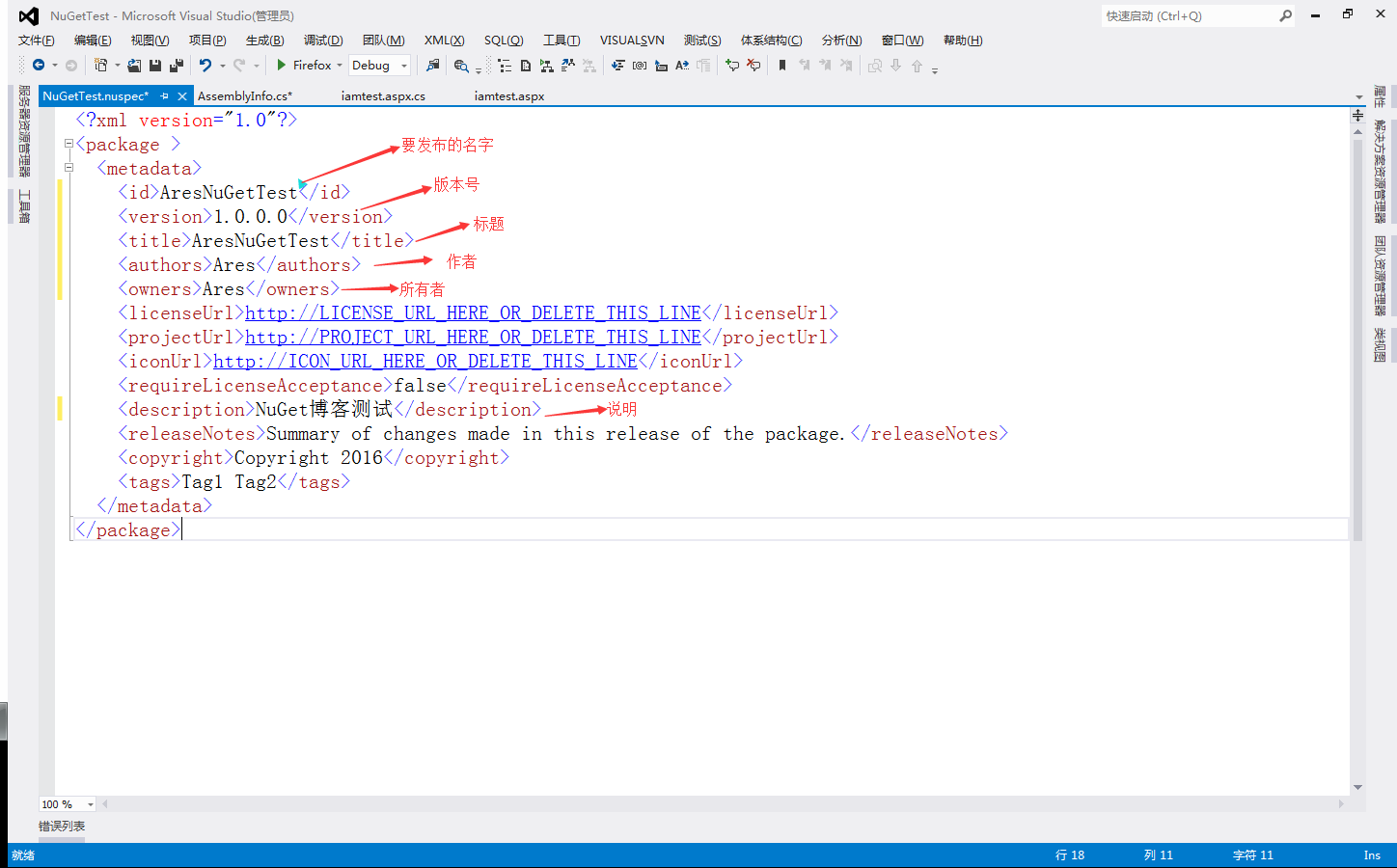Open the 错误列表 panel tab
The height and width of the screenshot is (868, 1397).
62,827
